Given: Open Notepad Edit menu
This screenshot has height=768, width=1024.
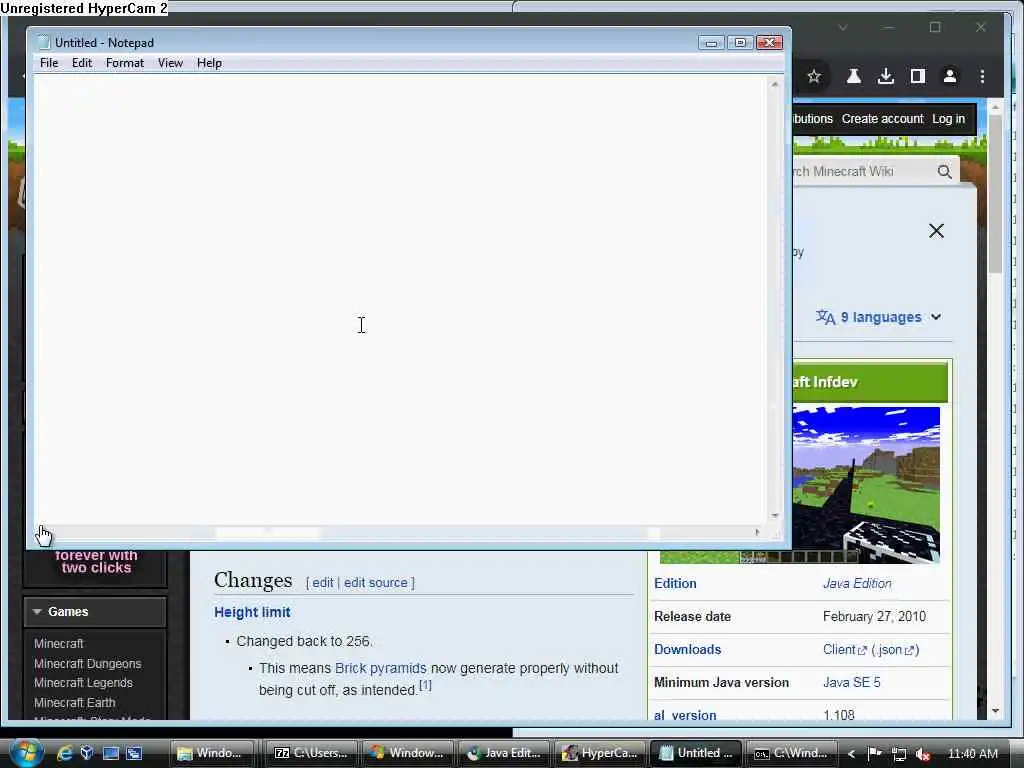Looking at the screenshot, I should coord(82,63).
